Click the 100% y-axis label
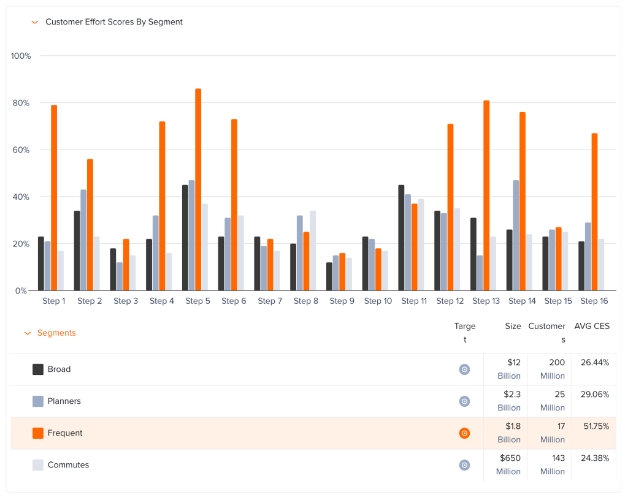 (x=21, y=56)
